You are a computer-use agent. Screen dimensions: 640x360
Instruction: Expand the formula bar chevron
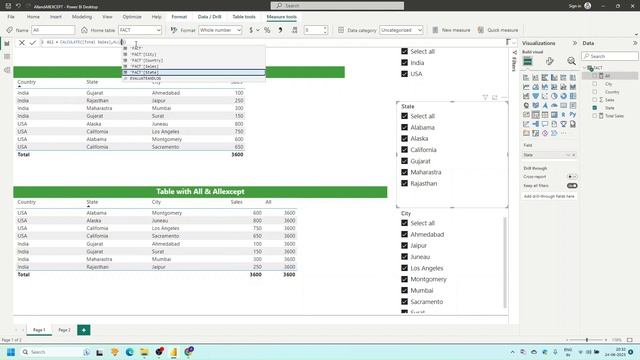[x=514, y=42]
